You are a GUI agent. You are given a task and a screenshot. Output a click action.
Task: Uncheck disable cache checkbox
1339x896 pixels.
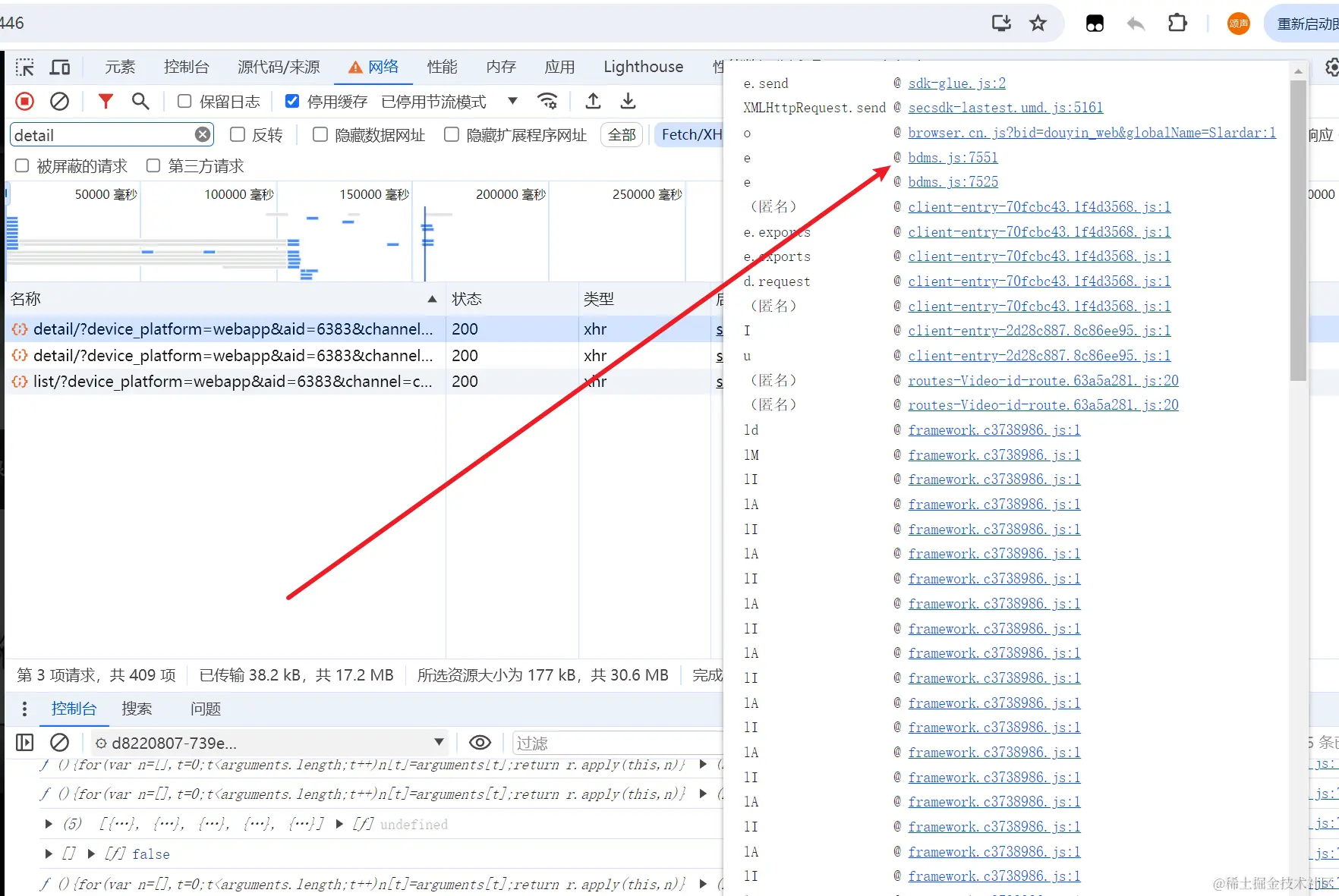(292, 102)
